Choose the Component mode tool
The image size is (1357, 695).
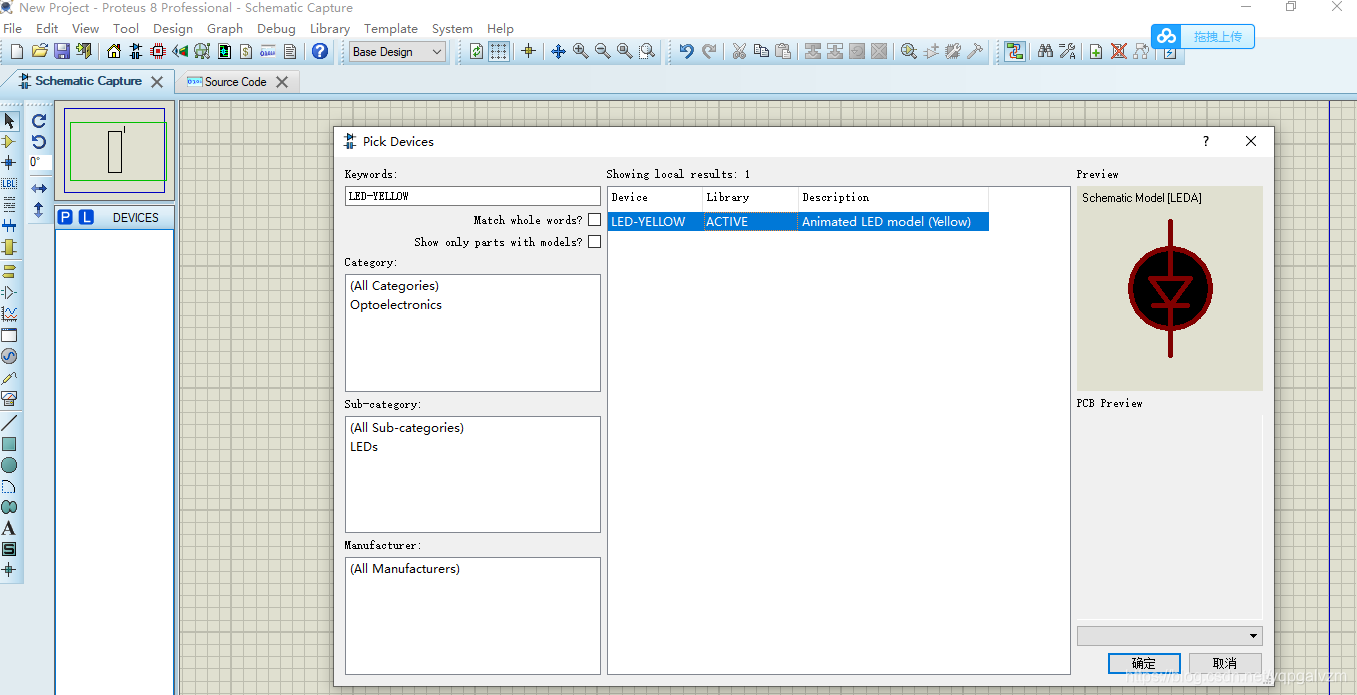(x=9, y=142)
